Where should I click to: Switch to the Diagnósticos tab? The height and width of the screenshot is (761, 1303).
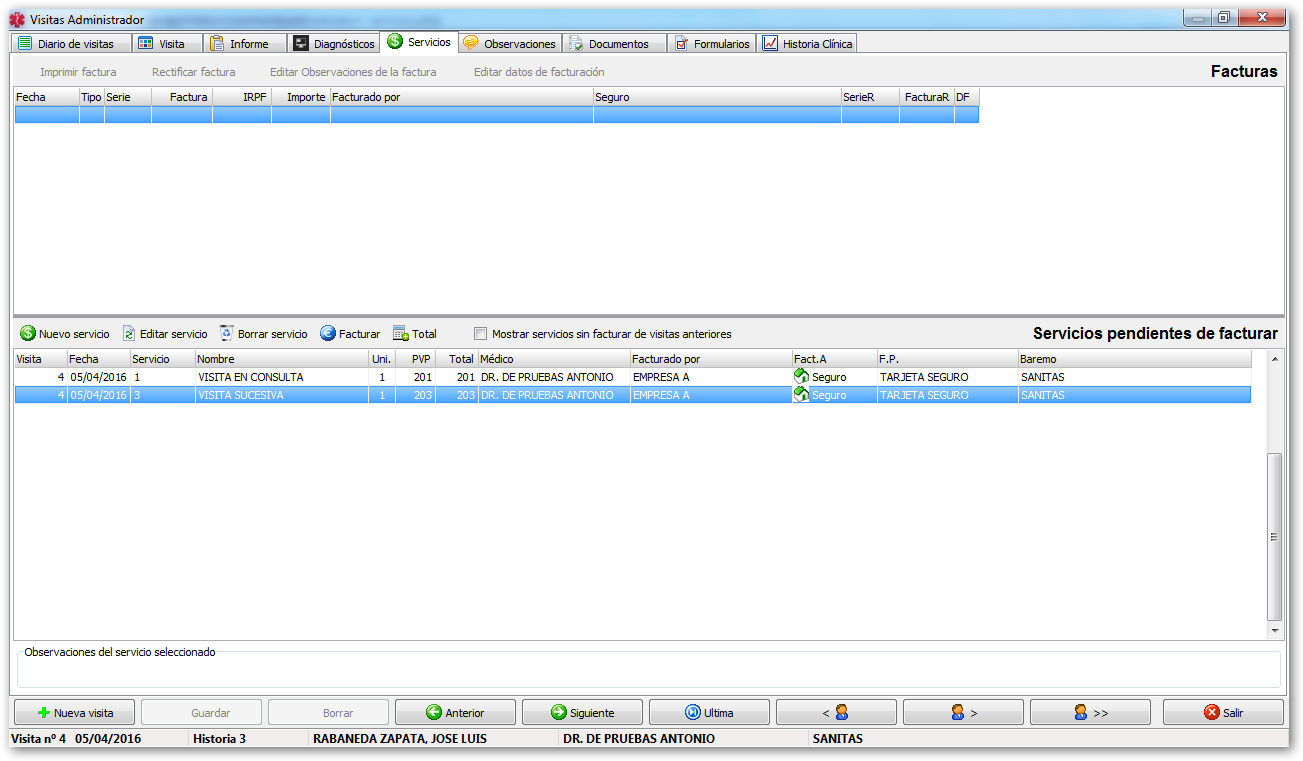coord(333,44)
